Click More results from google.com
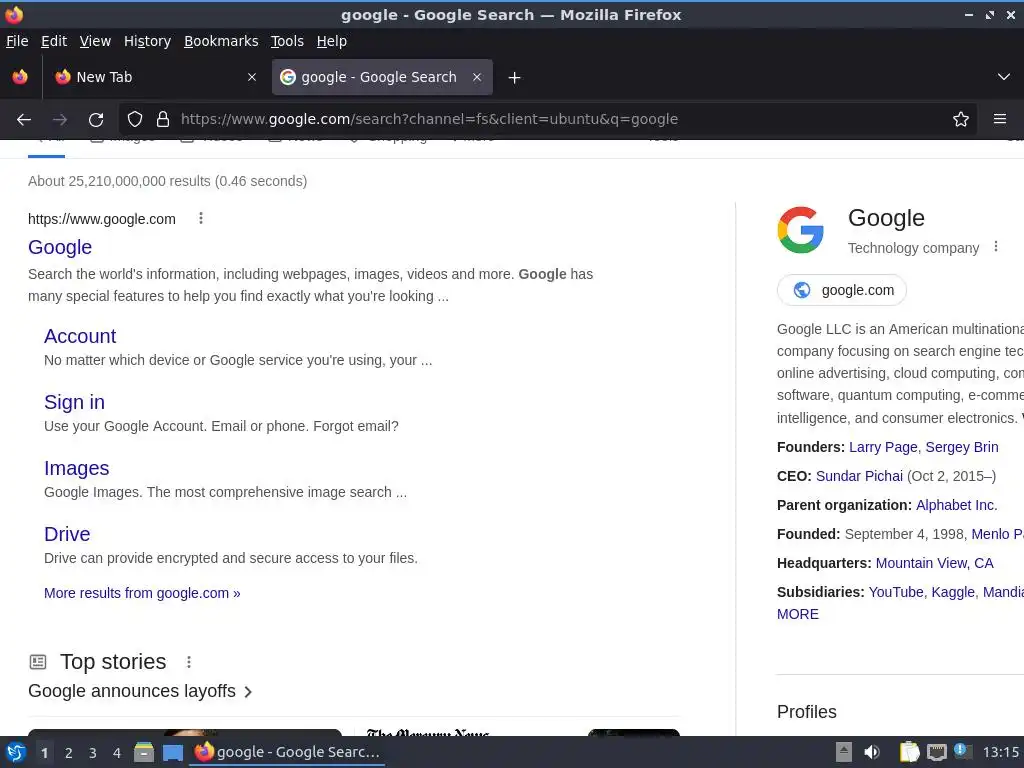This screenshot has height=768, width=1024. coord(142,593)
